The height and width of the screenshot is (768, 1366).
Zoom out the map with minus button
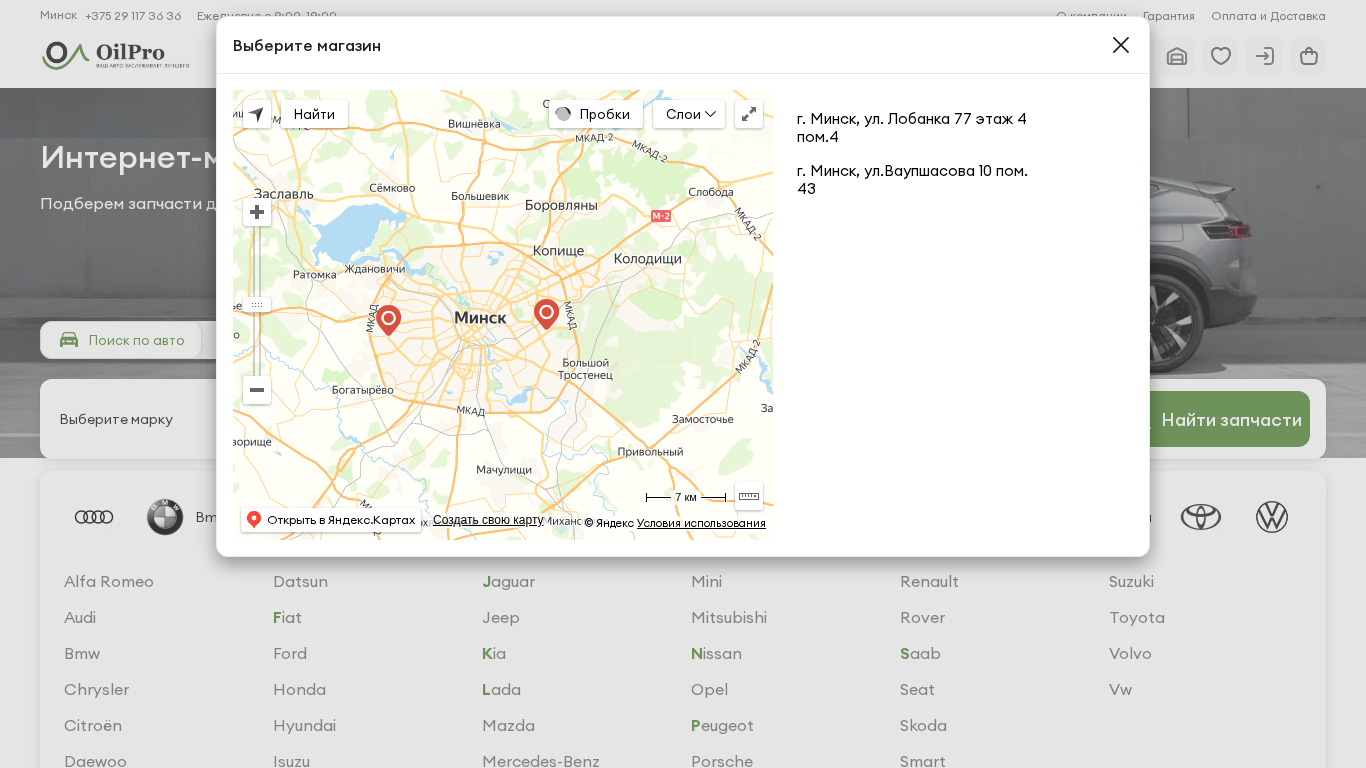pyautogui.click(x=257, y=390)
